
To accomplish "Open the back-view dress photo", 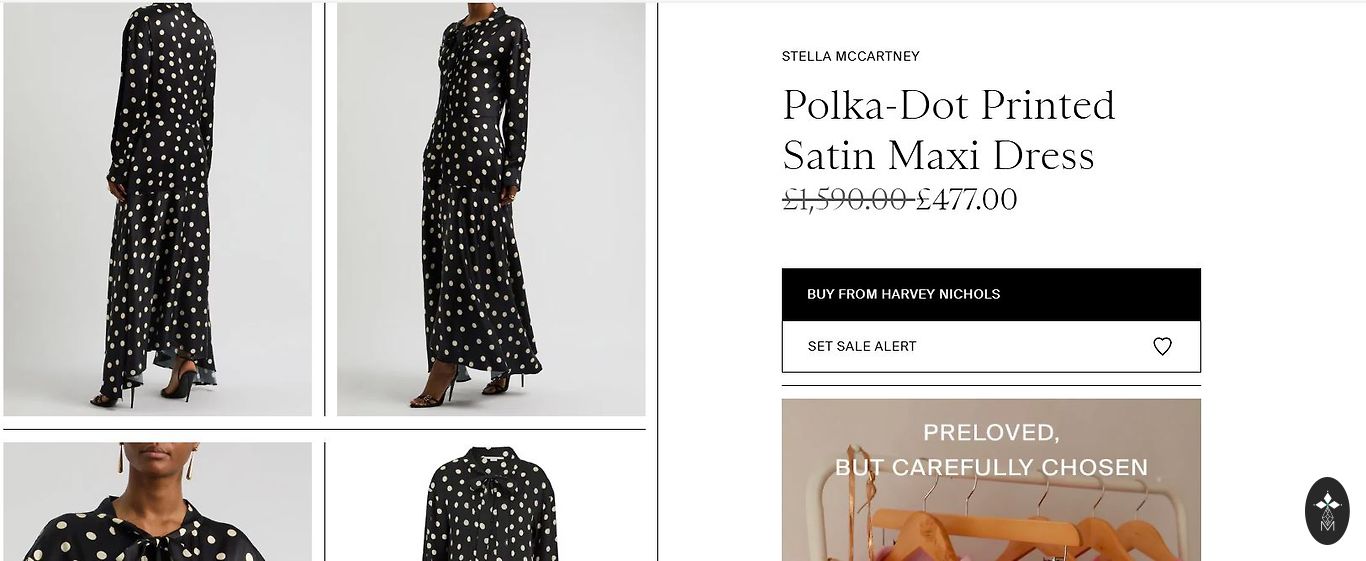I will tap(158, 208).
